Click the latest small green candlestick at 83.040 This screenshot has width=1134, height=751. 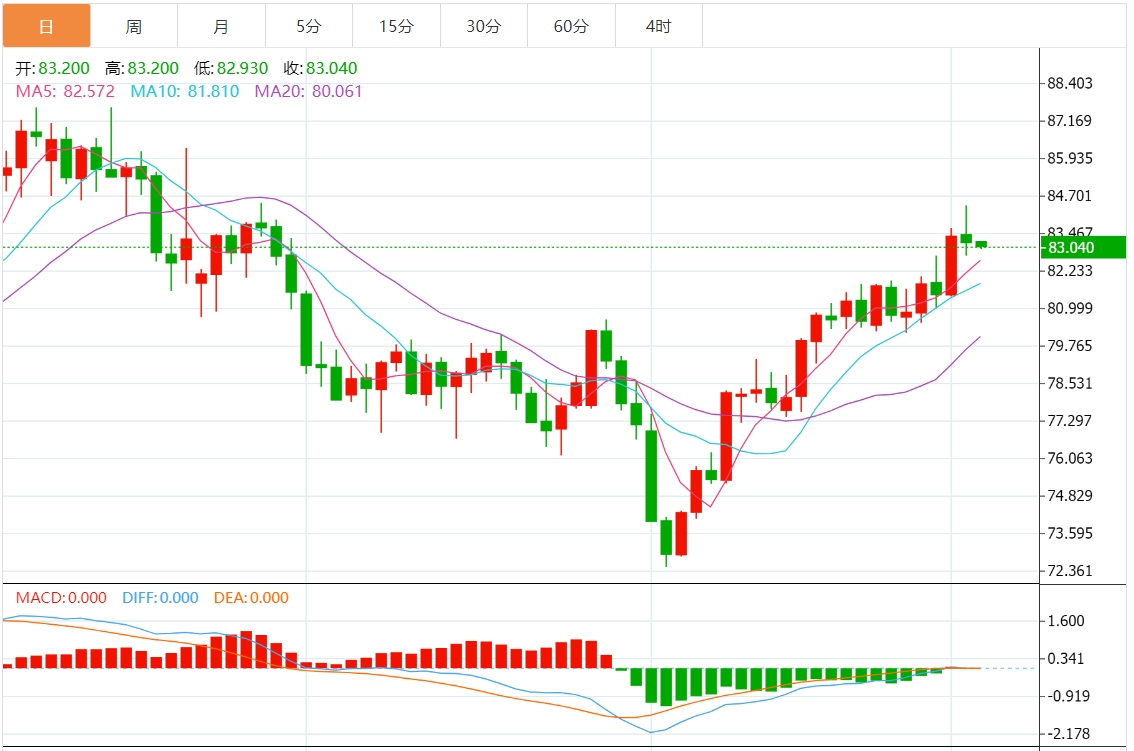click(x=981, y=245)
